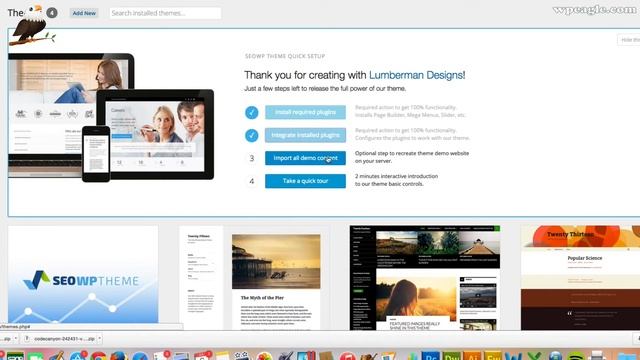Screen dimensions: 640x360
Task: Open Firefox from the dock
Action: tap(119, 356)
